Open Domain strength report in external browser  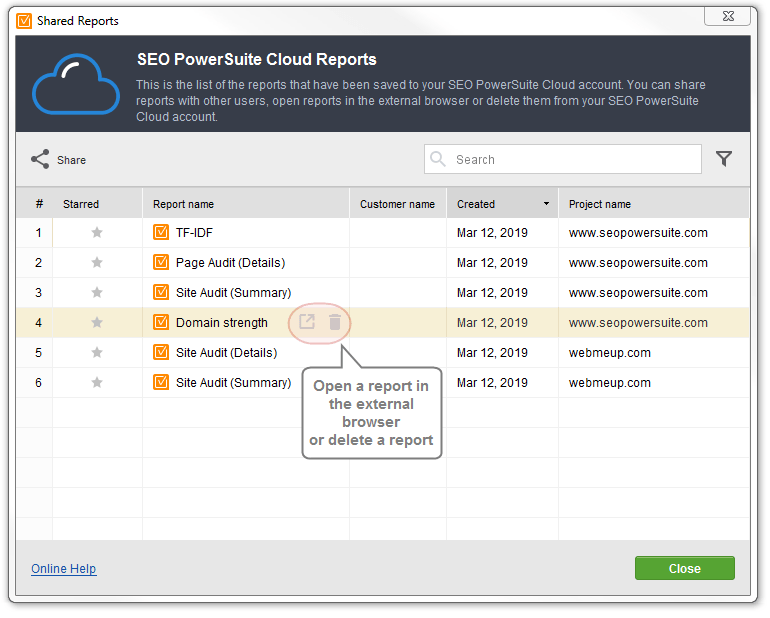[308, 324]
